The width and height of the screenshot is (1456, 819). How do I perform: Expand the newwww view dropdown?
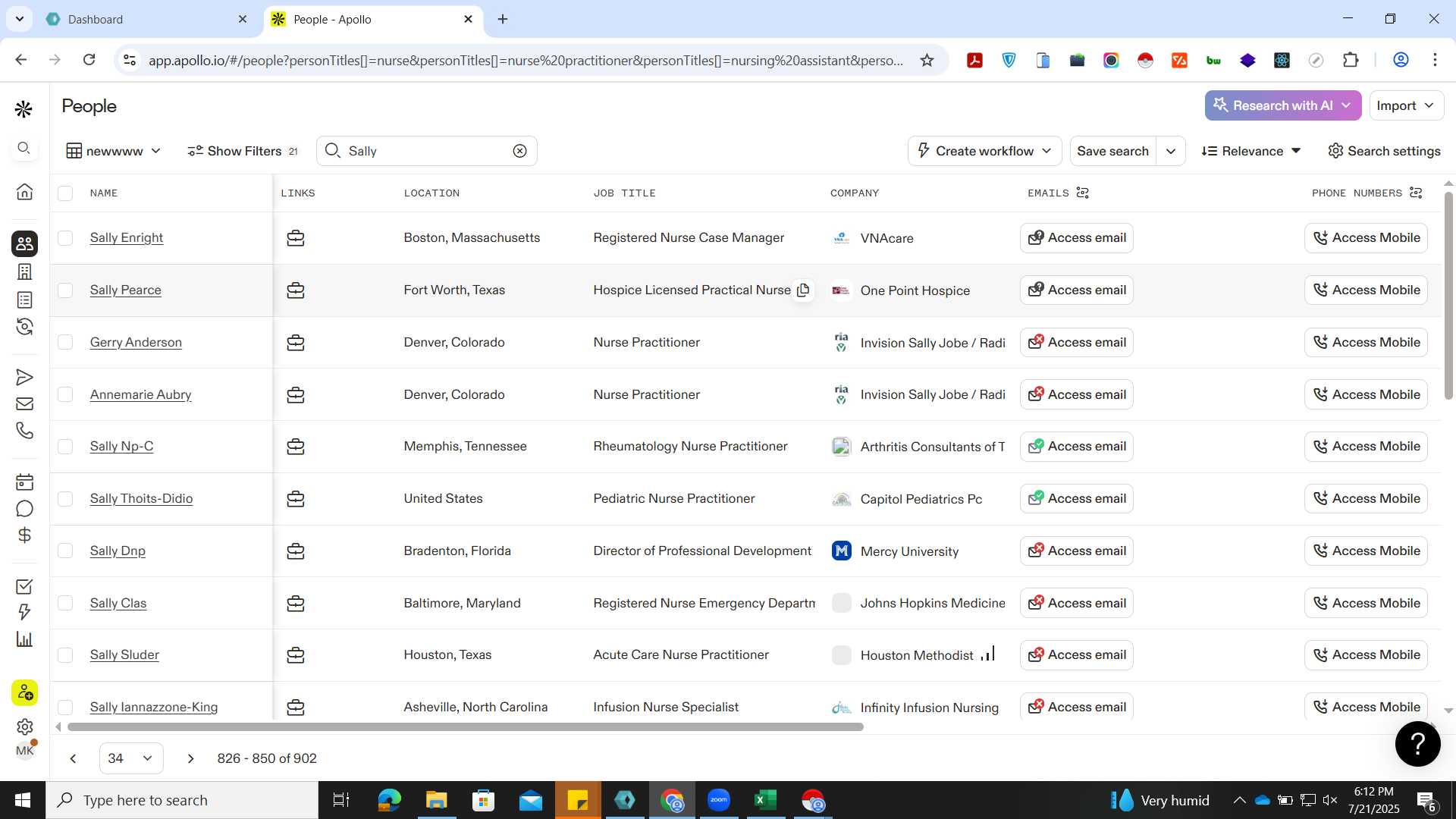114,151
